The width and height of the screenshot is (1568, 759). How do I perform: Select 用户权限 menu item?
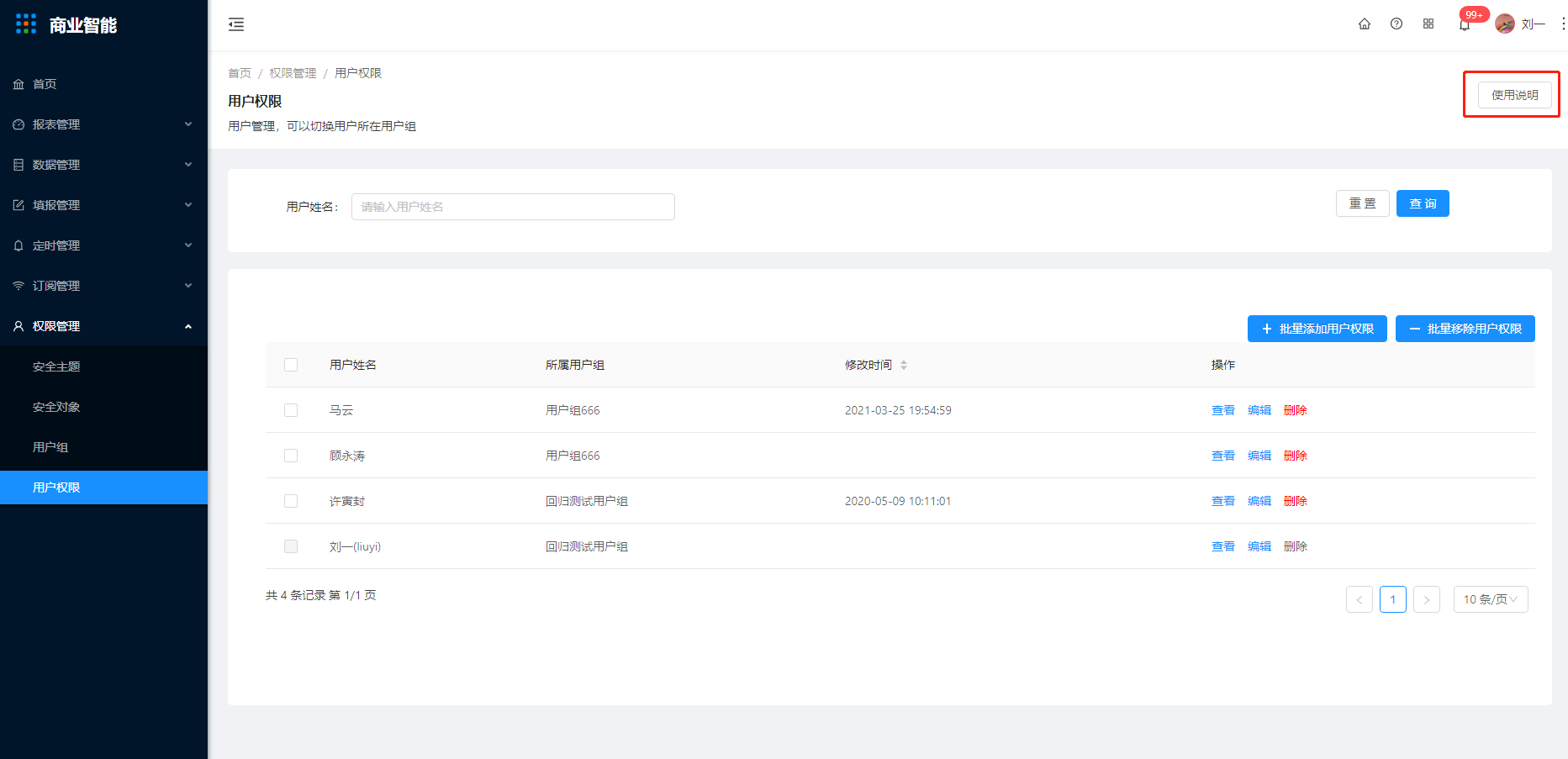103,488
